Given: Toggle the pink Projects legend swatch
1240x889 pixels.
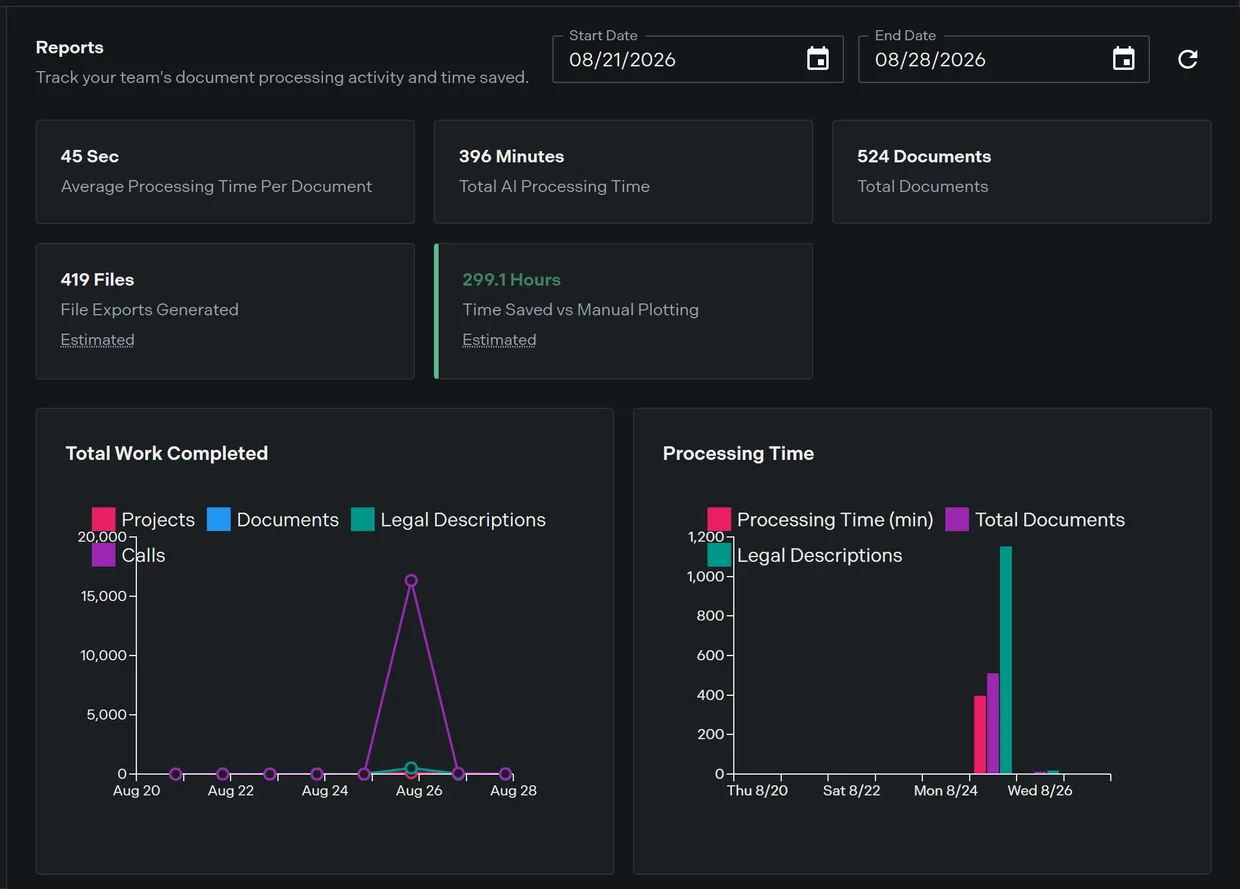Looking at the screenshot, I should point(104,519).
